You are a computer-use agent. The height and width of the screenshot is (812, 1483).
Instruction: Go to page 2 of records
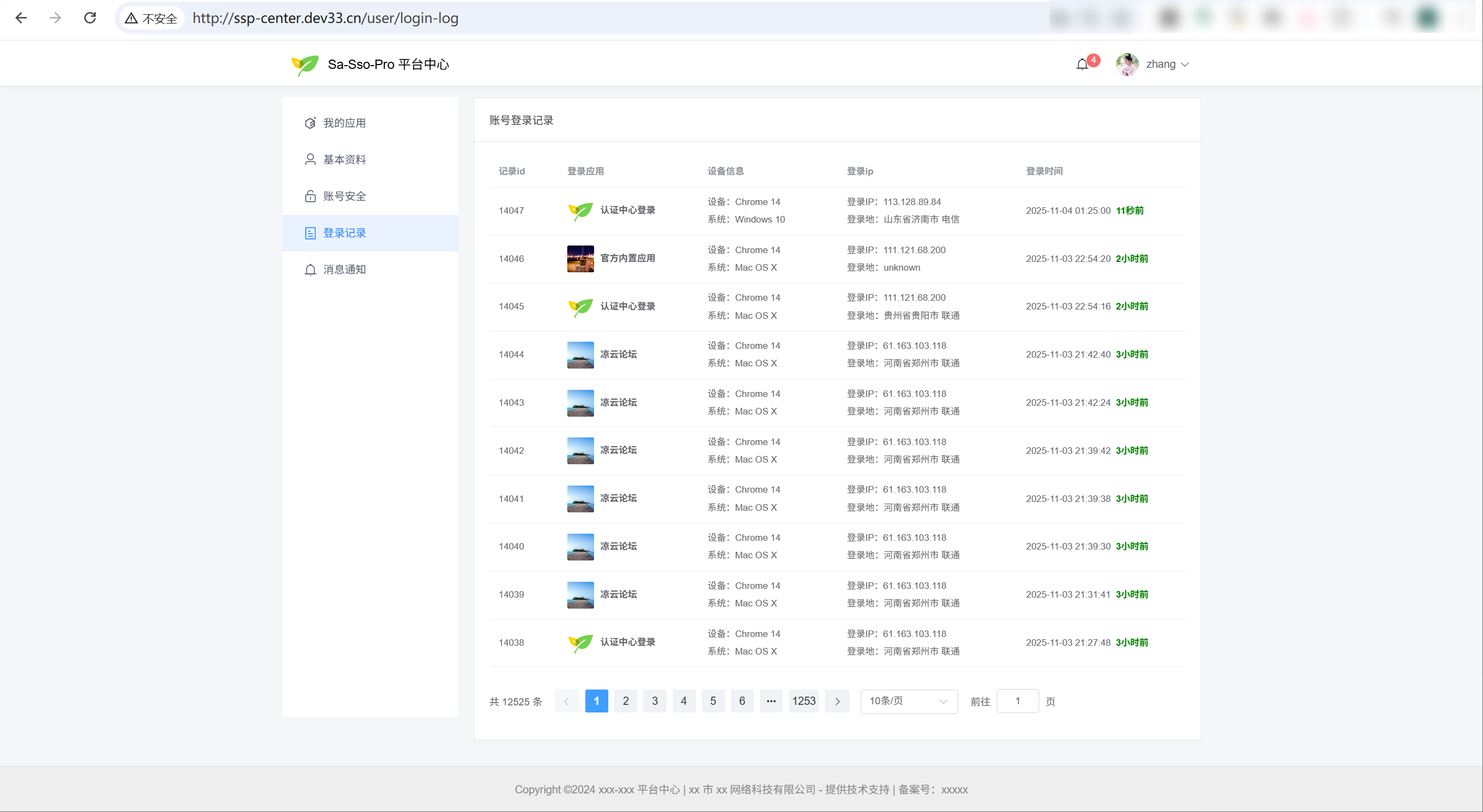(625, 701)
